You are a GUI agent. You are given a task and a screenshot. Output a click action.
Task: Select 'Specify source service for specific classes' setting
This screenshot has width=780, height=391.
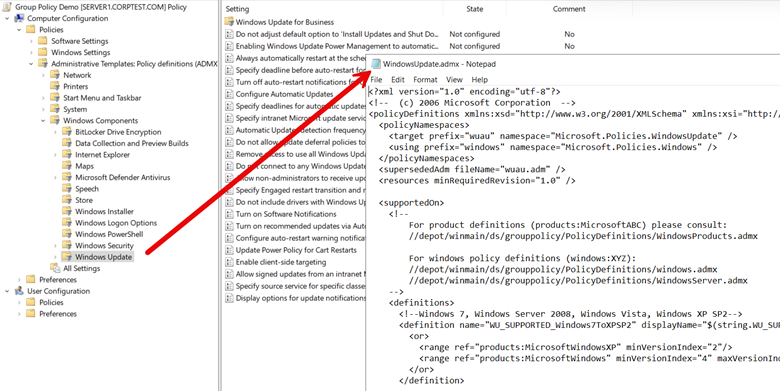point(300,286)
